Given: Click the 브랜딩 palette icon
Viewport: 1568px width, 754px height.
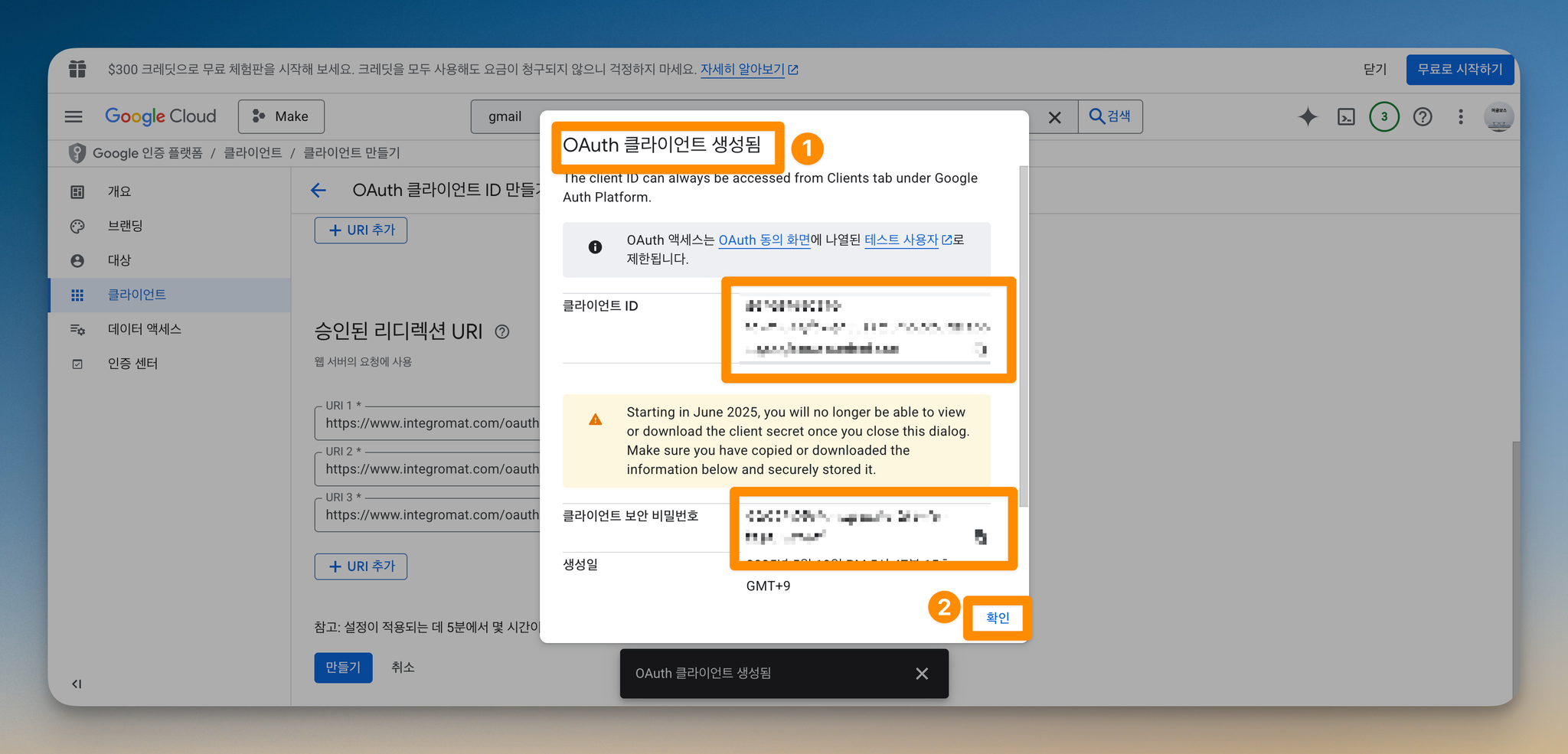Looking at the screenshot, I should tap(77, 226).
